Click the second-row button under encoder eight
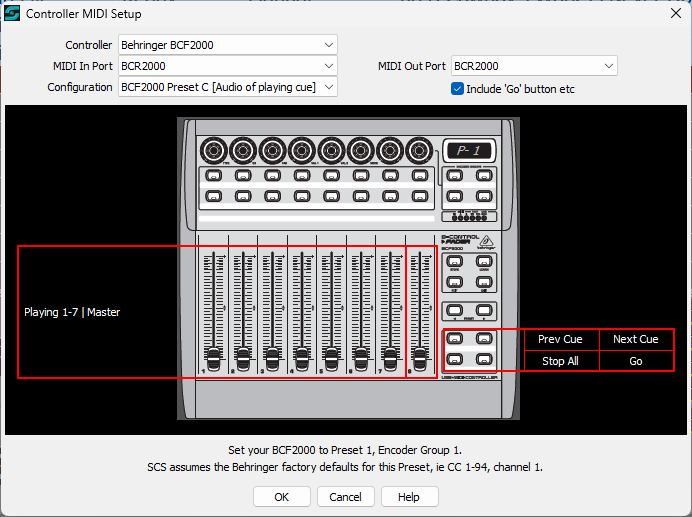692x517 pixels. coord(420,196)
